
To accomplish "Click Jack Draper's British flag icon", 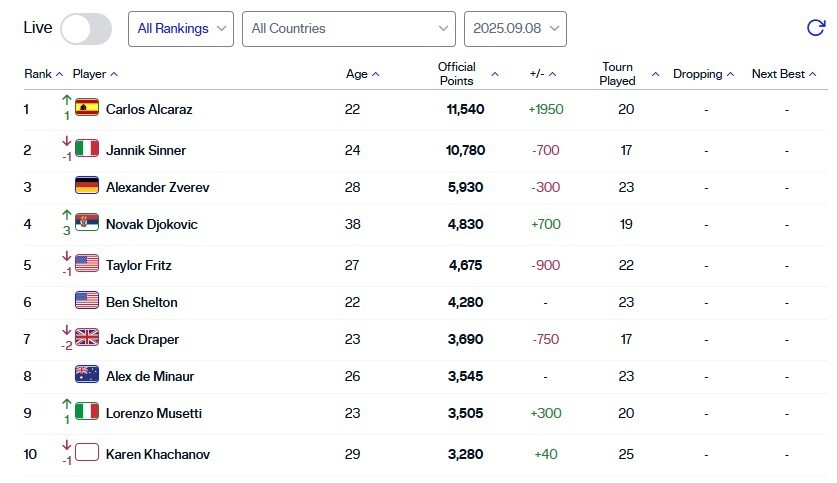I will click(x=87, y=339).
